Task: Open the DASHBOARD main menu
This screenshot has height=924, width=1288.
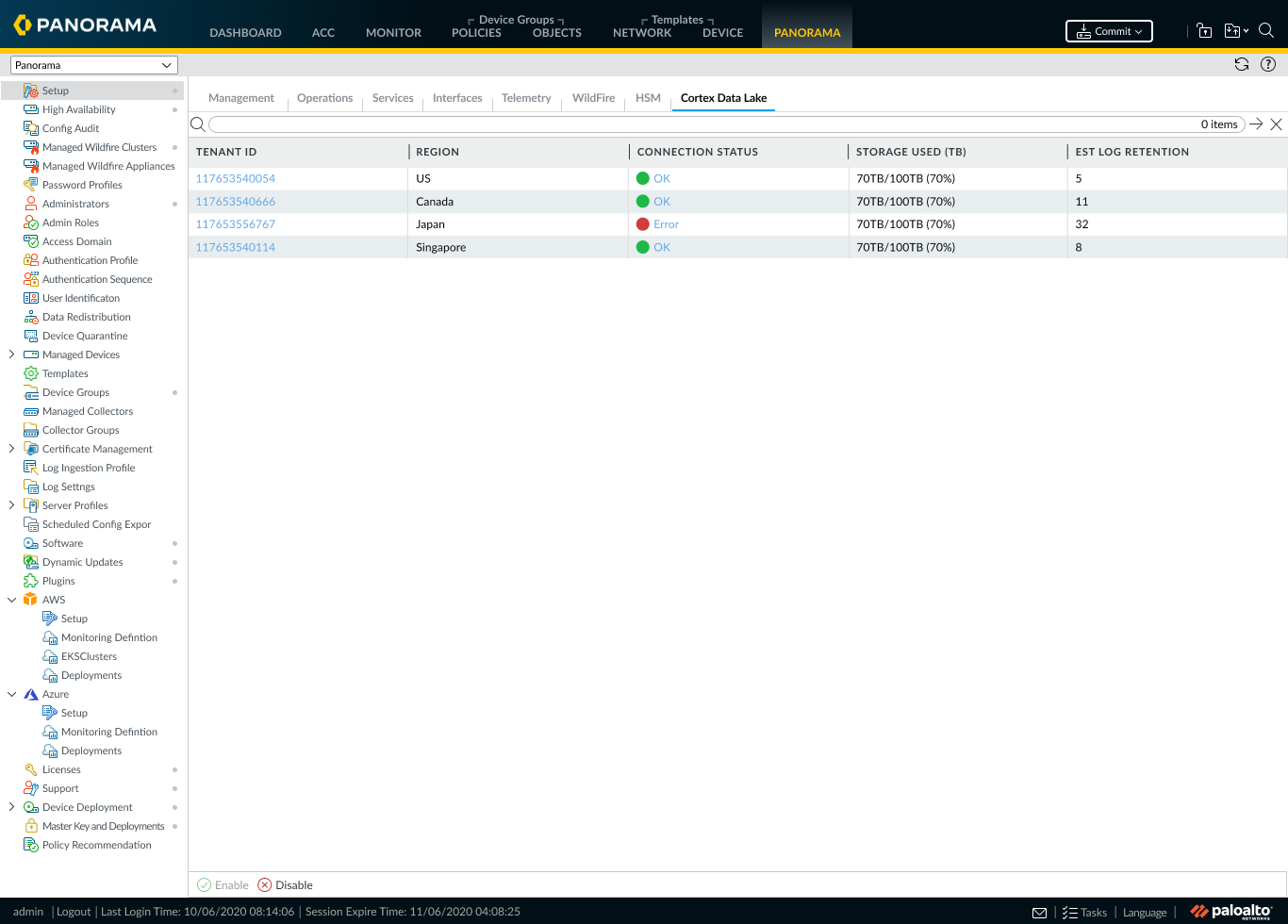Action: [x=245, y=32]
